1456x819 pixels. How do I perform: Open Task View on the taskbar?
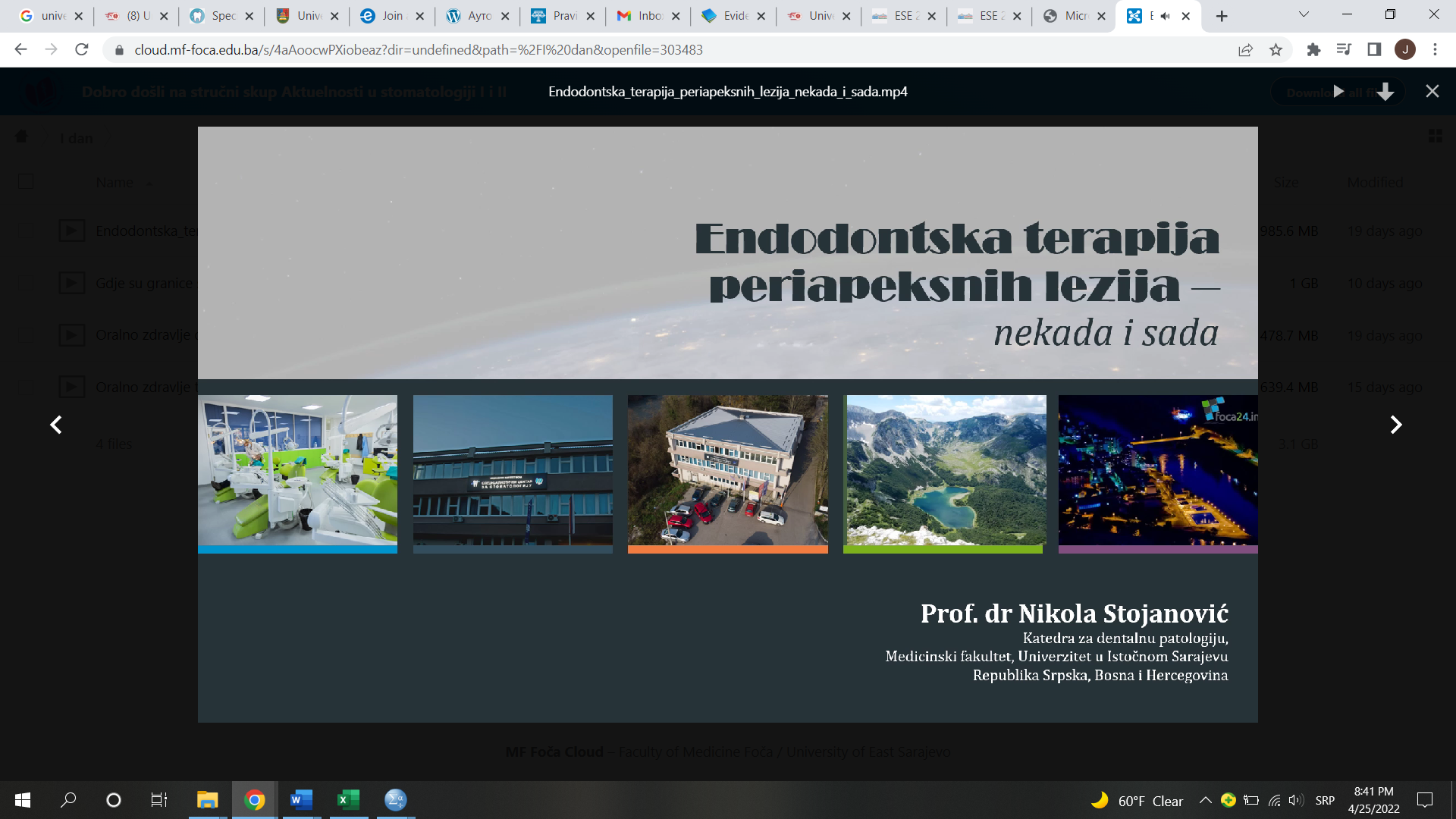[158, 800]
